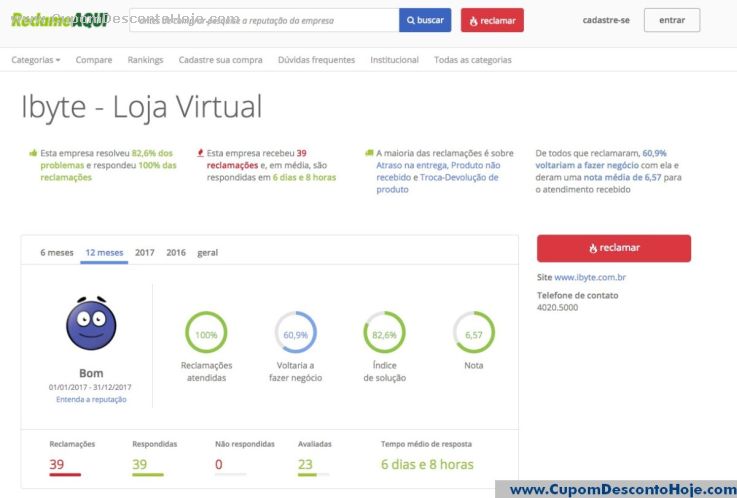Image resolution: width=737 pixels, height=498 pixels.
Task: Open Todas as categorias menu item
Action: tap(472, 60)
